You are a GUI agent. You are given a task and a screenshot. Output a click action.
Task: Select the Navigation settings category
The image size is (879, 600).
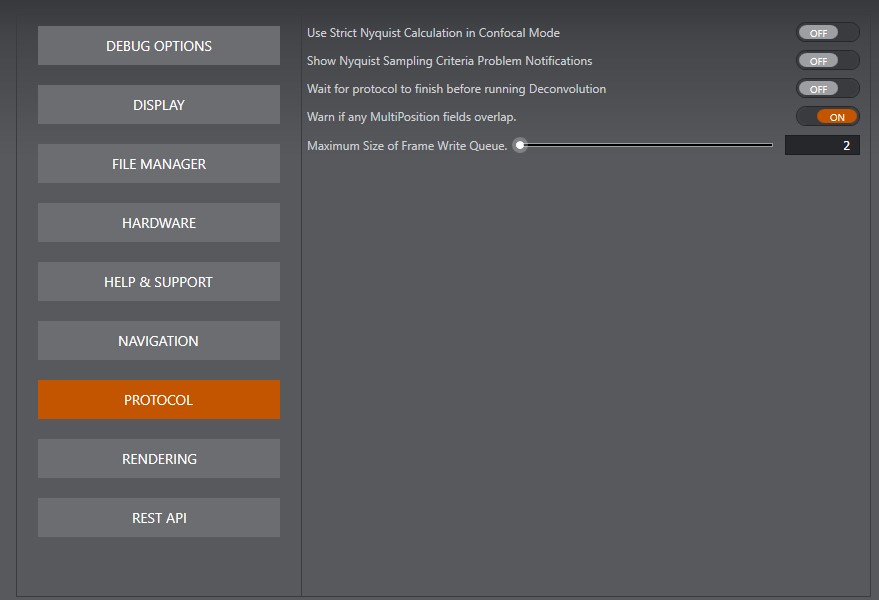pos(159,341)
